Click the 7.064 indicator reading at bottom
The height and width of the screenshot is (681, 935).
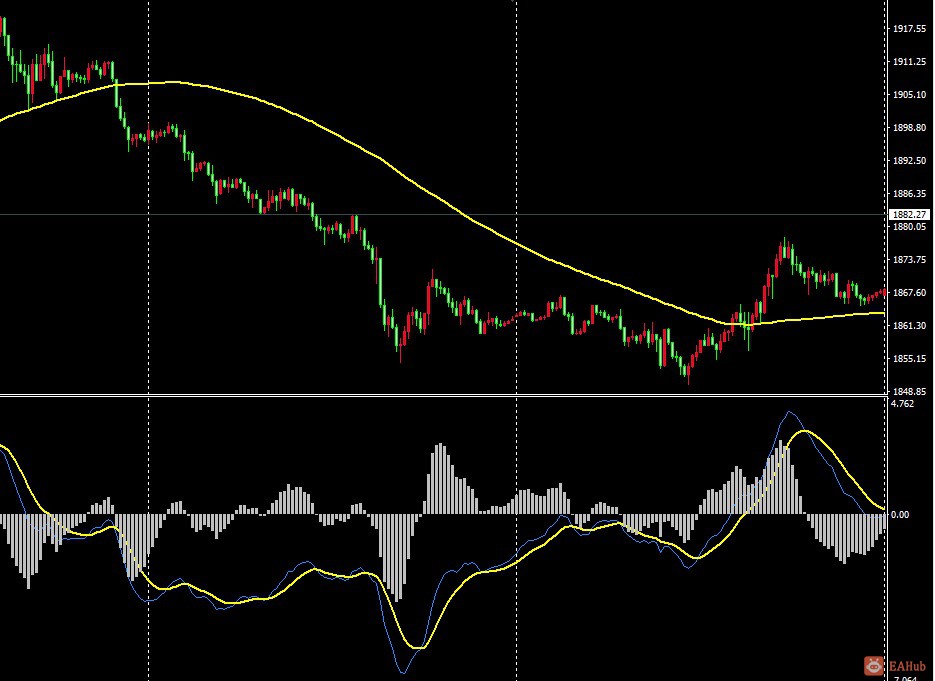[904, 676]
